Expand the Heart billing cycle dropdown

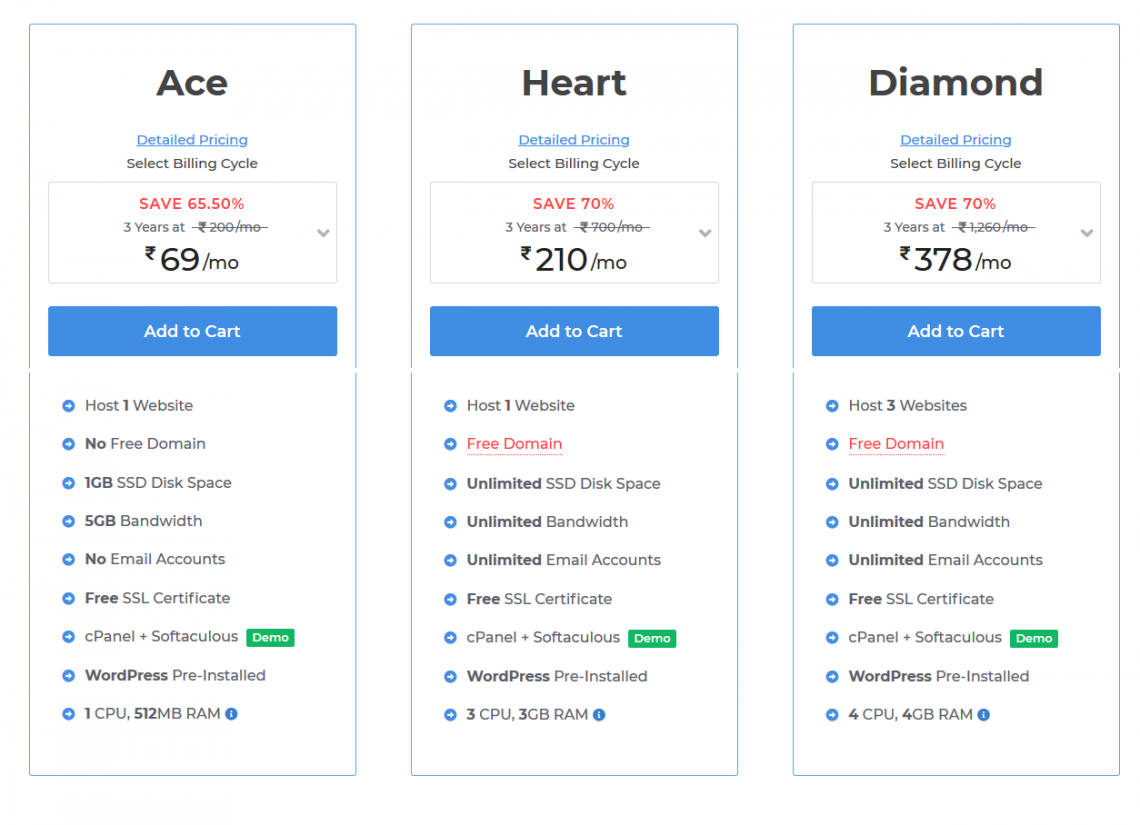705,233
